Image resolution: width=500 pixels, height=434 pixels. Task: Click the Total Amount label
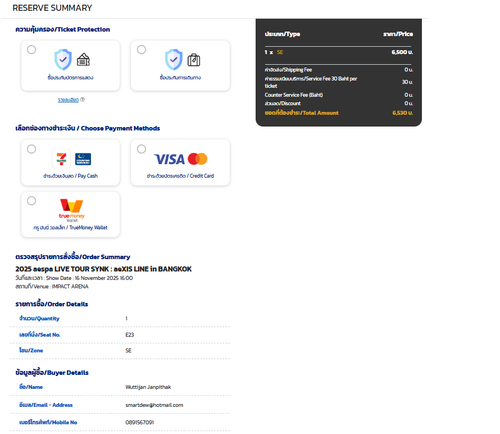[302, 113]
